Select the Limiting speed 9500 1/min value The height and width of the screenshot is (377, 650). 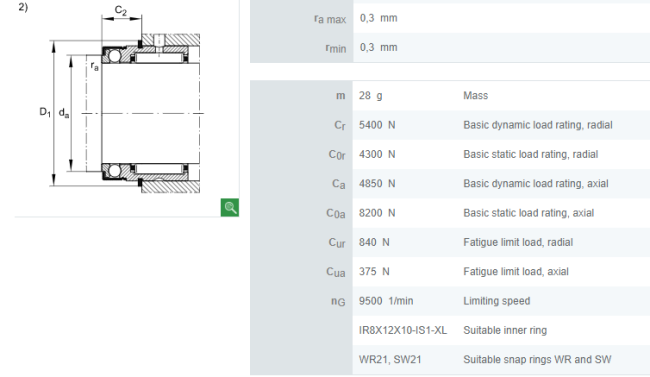coord(386,301)
